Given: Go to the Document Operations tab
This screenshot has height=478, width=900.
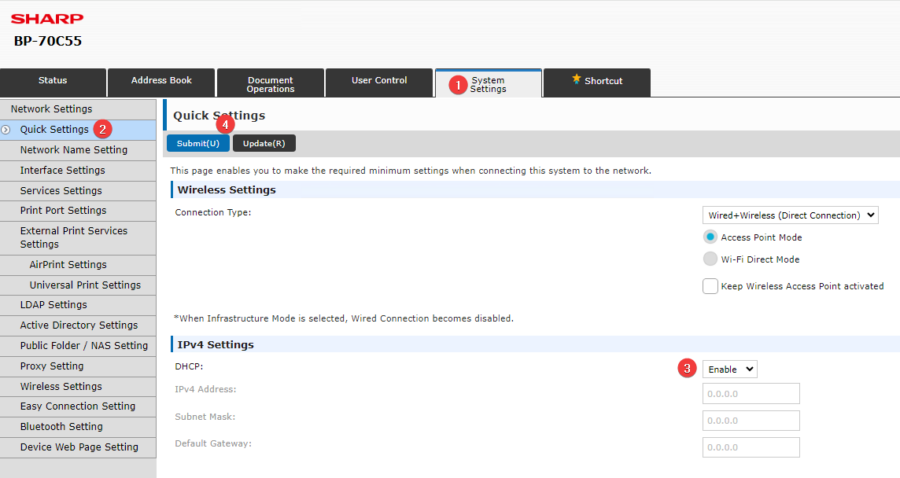Looking at the screenshot, I should (270, 84).
